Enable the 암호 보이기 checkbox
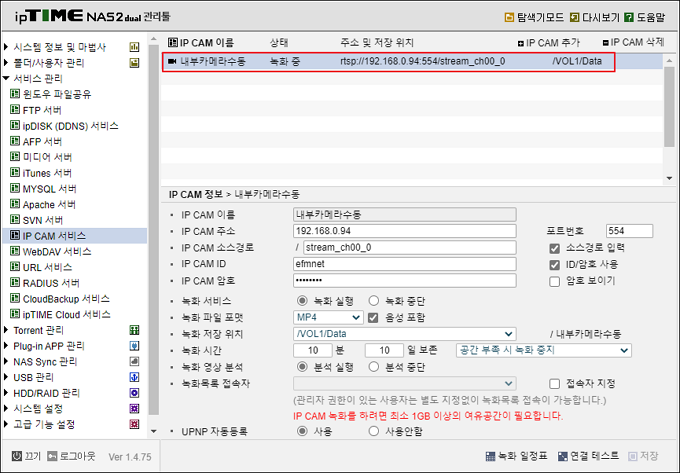Screen dimensions: 680x473 (x=554, y=281)
